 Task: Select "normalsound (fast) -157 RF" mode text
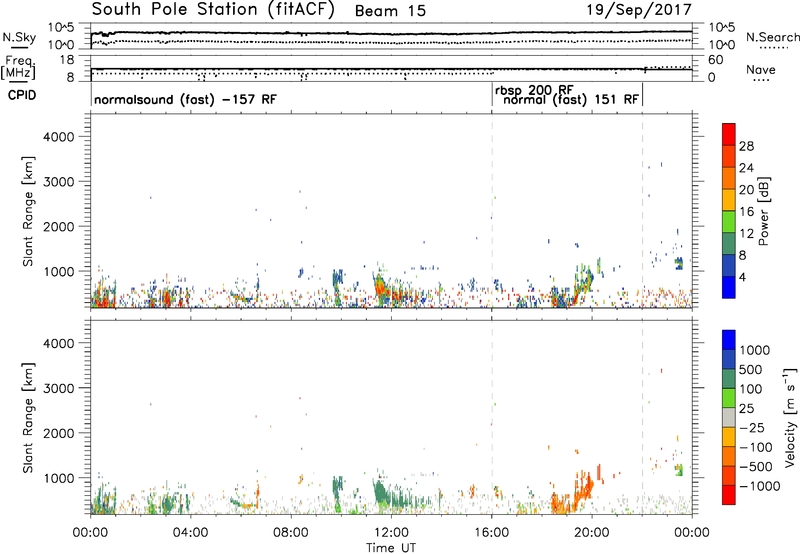point(185,99)
